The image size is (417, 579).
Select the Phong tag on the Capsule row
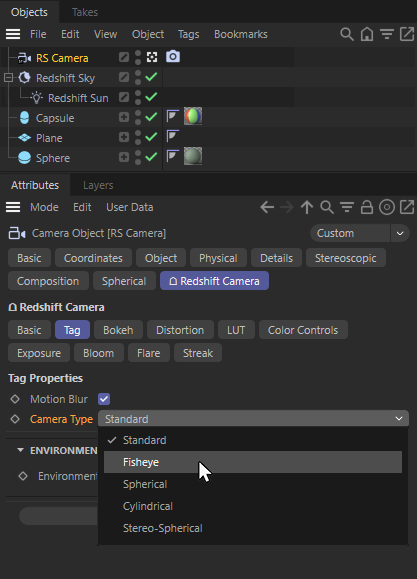(172, 116)
